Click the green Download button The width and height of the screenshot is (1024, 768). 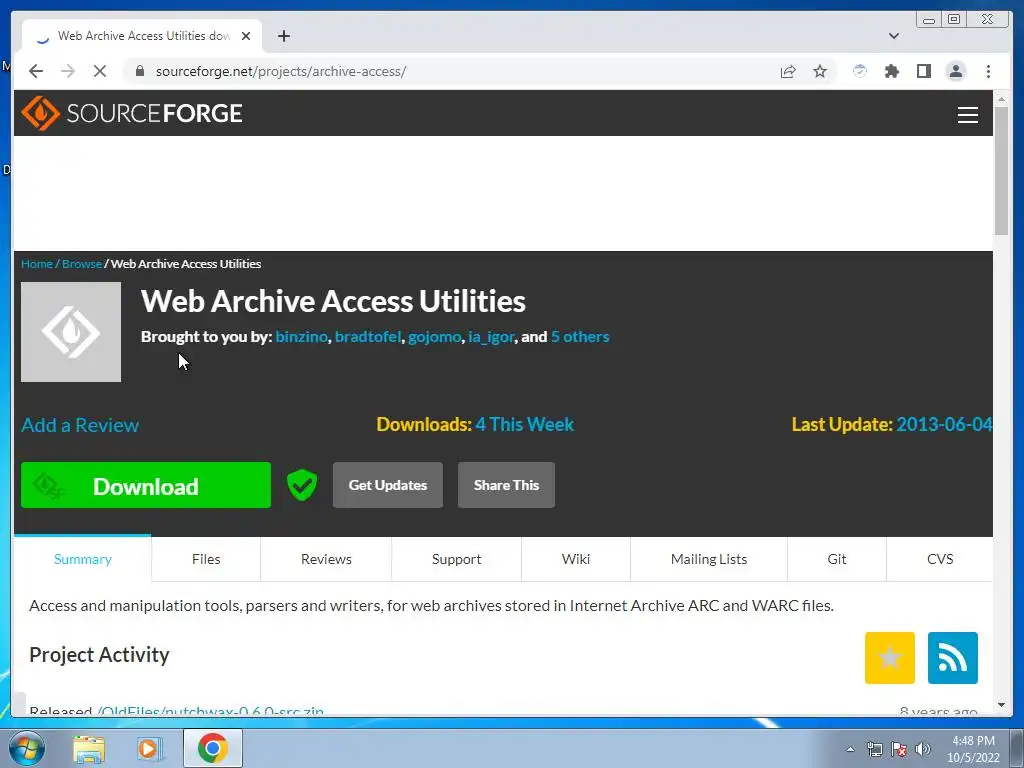[146, 485]
